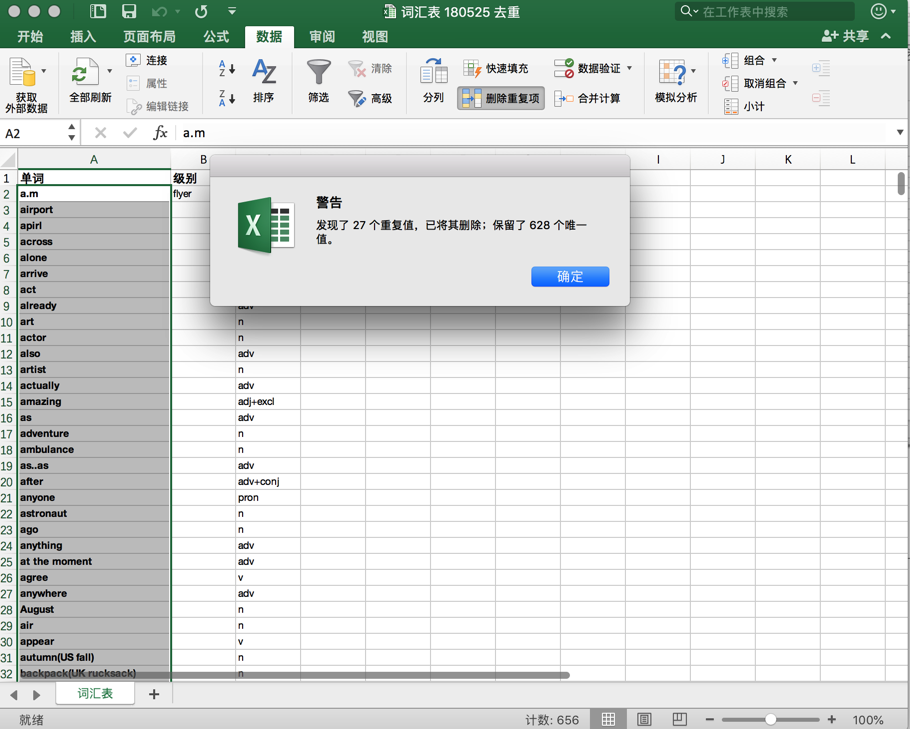Click the fx insert function button
Image resolution: width=910 pixels, height=729 pixels.
pos(160,133)
